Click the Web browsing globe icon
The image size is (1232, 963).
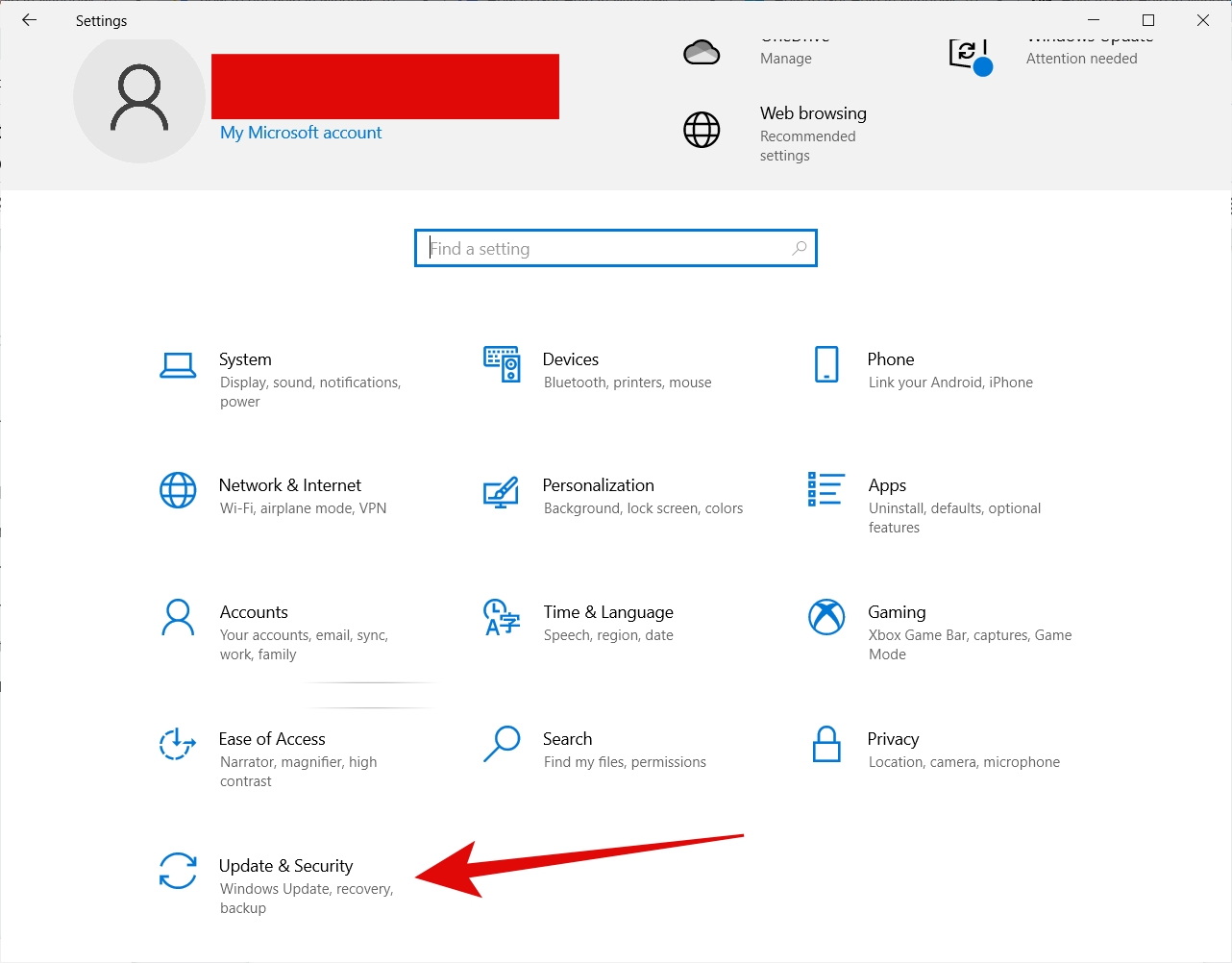pos(702,130)
